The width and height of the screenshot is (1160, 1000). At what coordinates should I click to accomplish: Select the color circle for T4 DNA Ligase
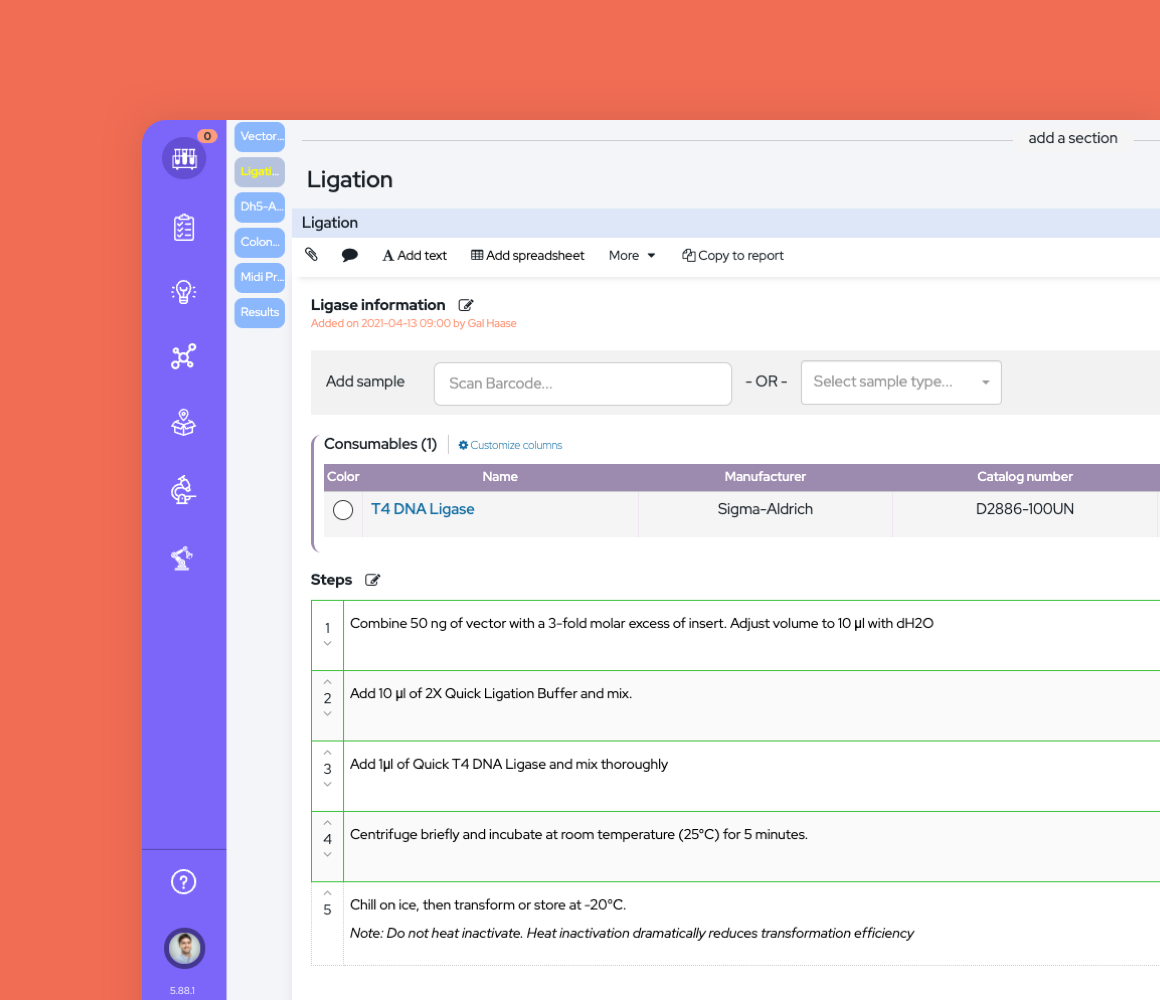(x=343, y=509)
